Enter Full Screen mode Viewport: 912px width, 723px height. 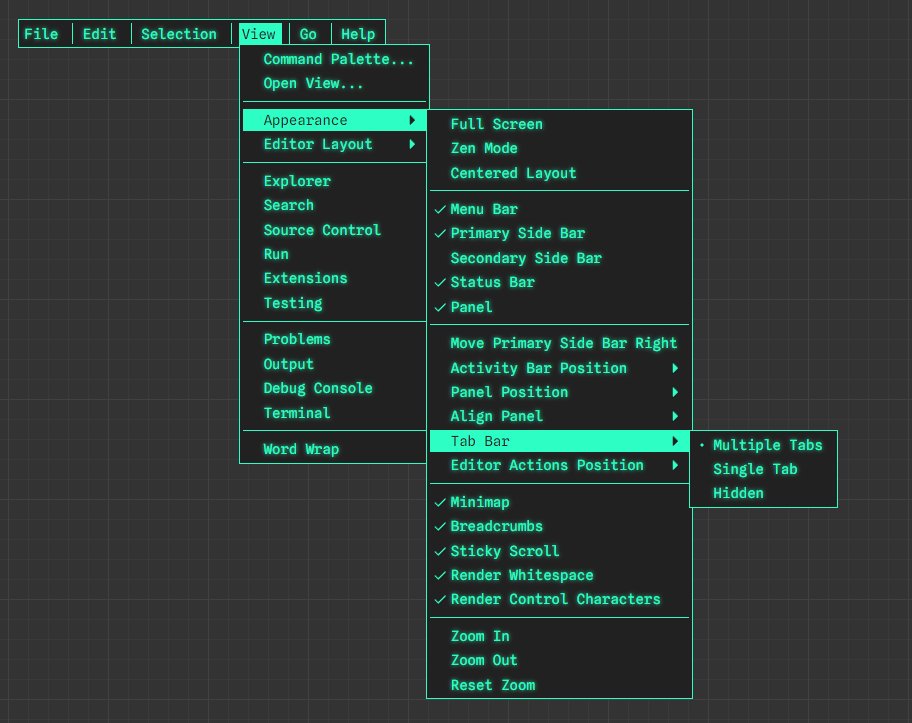560,124
